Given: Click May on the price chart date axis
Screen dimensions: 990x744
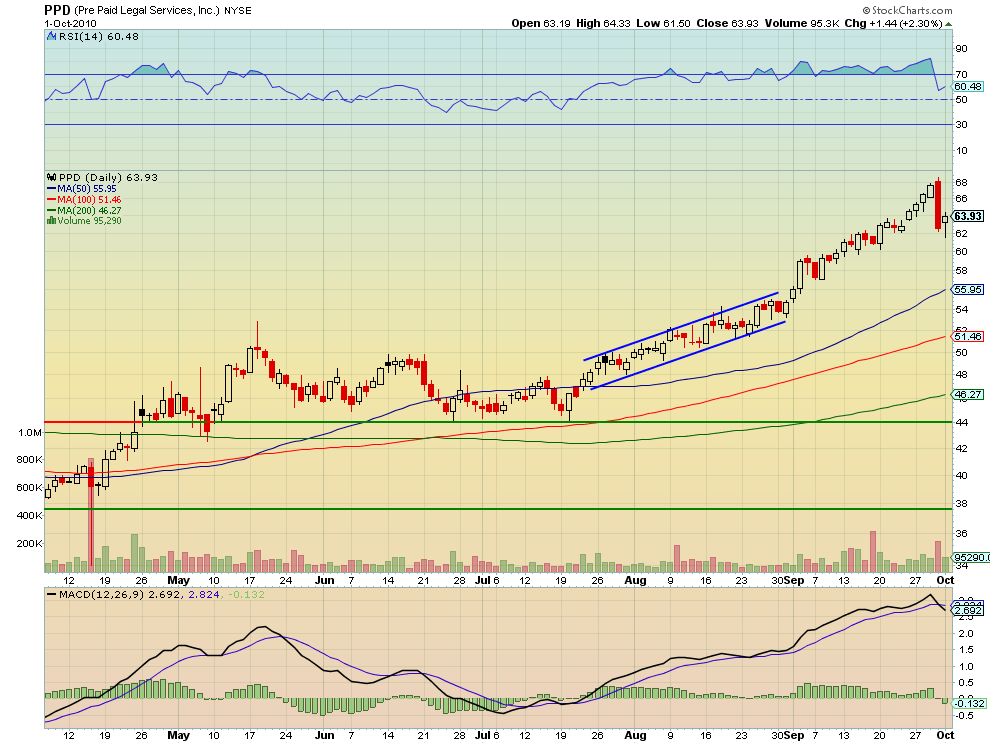Looking at the screenshot, I should click(179, 580).
